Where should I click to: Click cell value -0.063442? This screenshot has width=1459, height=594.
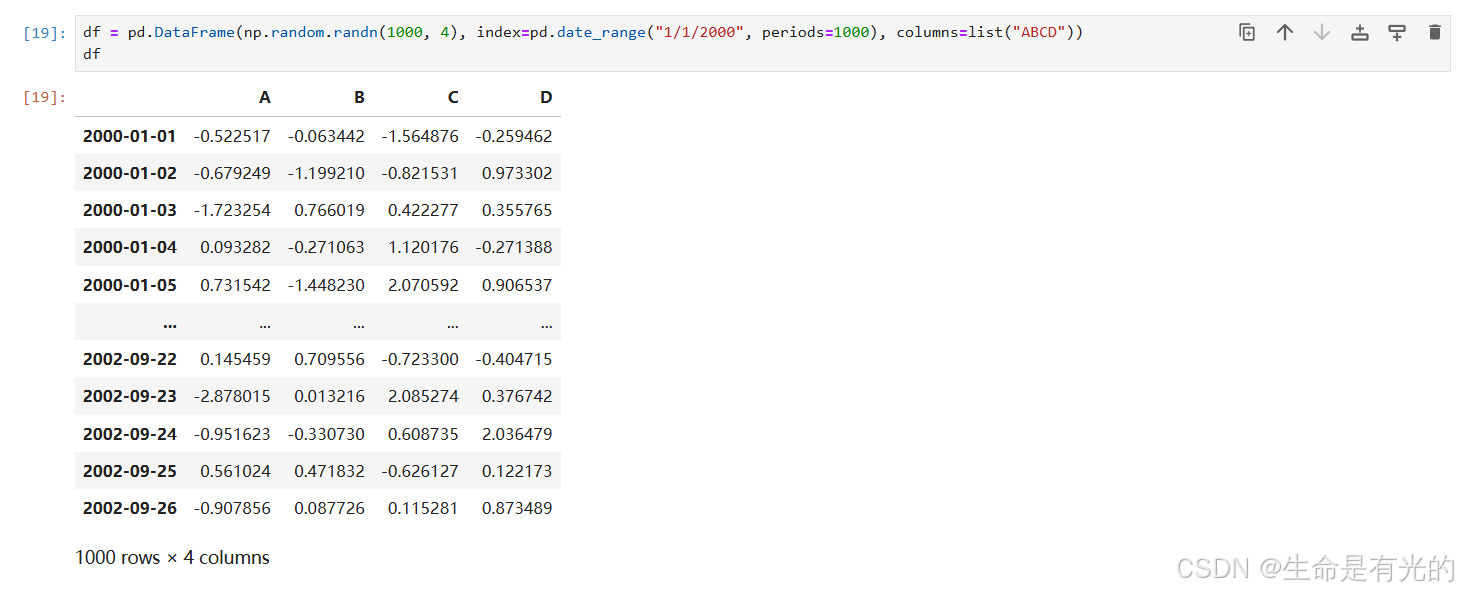tap(326, 136)
